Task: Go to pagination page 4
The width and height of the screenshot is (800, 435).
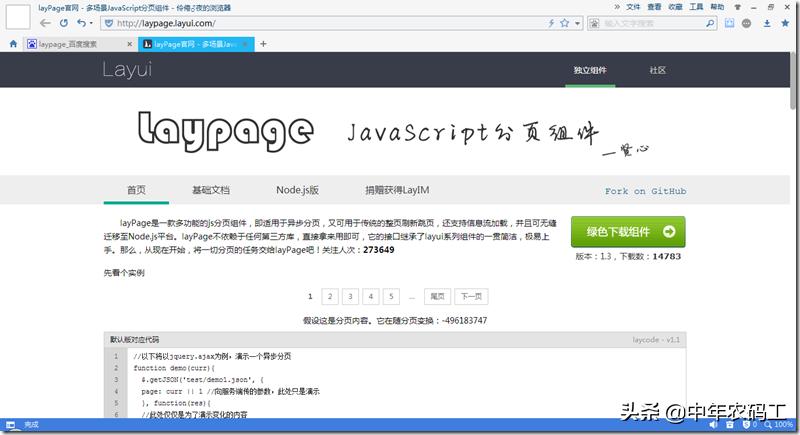Action: [x=371, y=296]
